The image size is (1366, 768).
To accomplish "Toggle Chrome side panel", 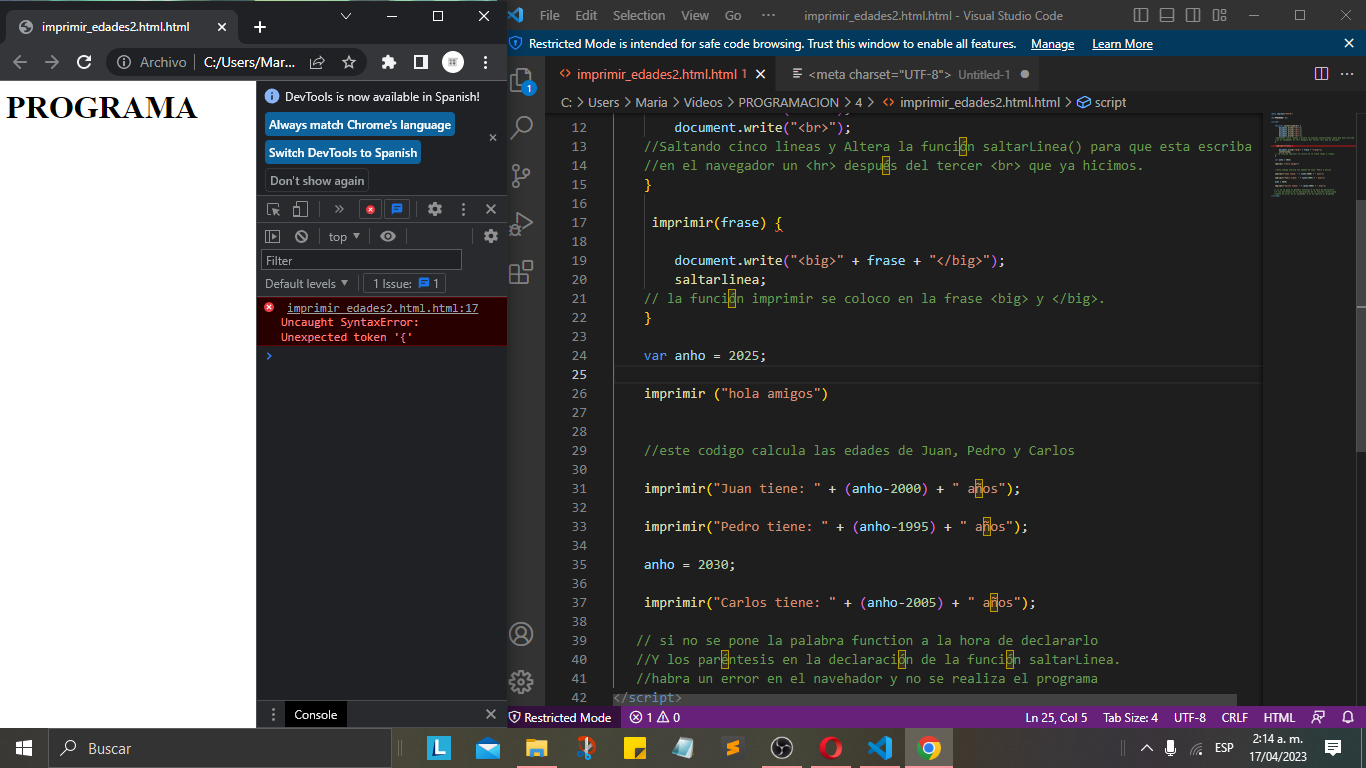I will point(421,62).
